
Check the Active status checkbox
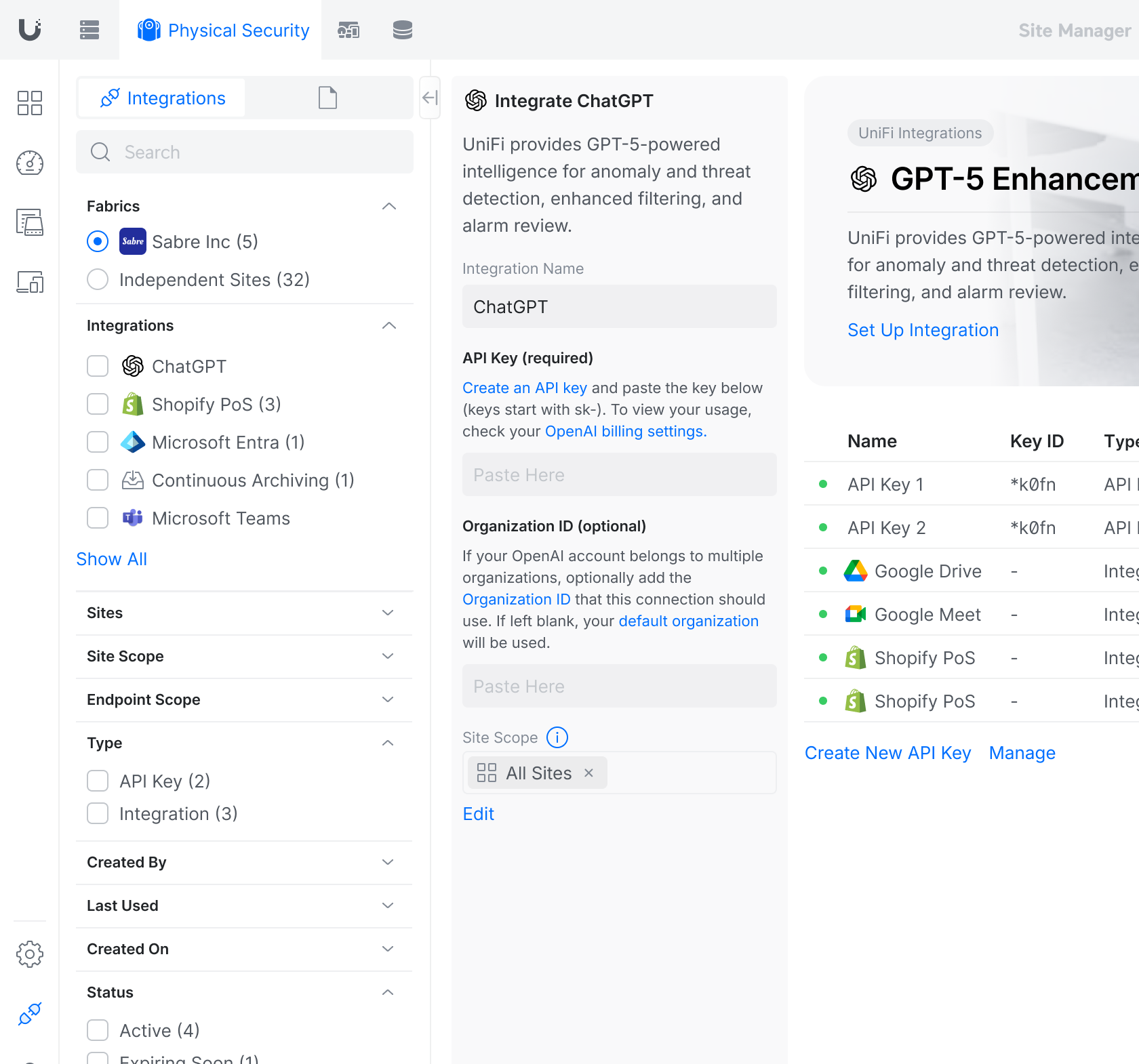[x=98, y=1030]
